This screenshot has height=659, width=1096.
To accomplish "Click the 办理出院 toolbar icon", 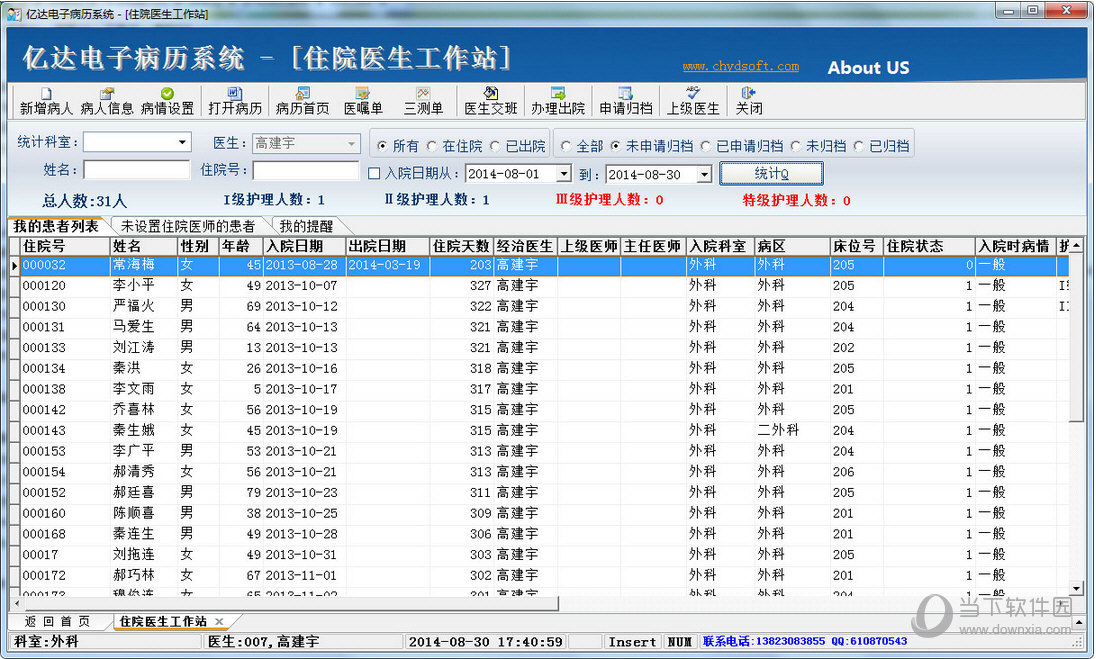I will tap(558, 101).
